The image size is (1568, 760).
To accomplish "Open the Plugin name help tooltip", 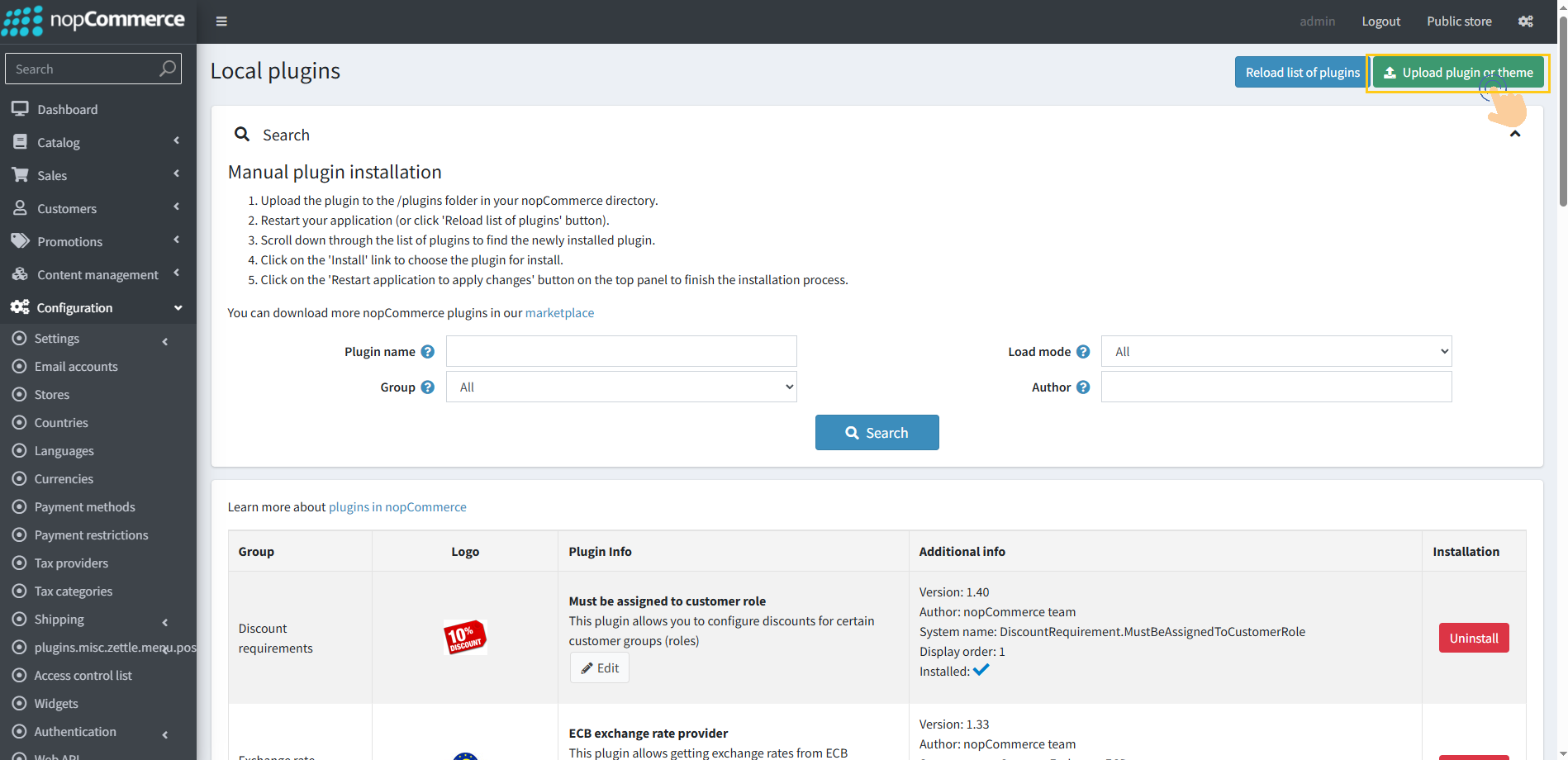I will 428,351.
